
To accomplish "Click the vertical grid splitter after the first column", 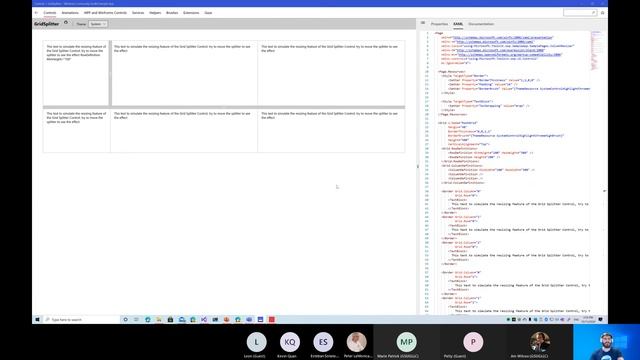I will pos(110,73).
